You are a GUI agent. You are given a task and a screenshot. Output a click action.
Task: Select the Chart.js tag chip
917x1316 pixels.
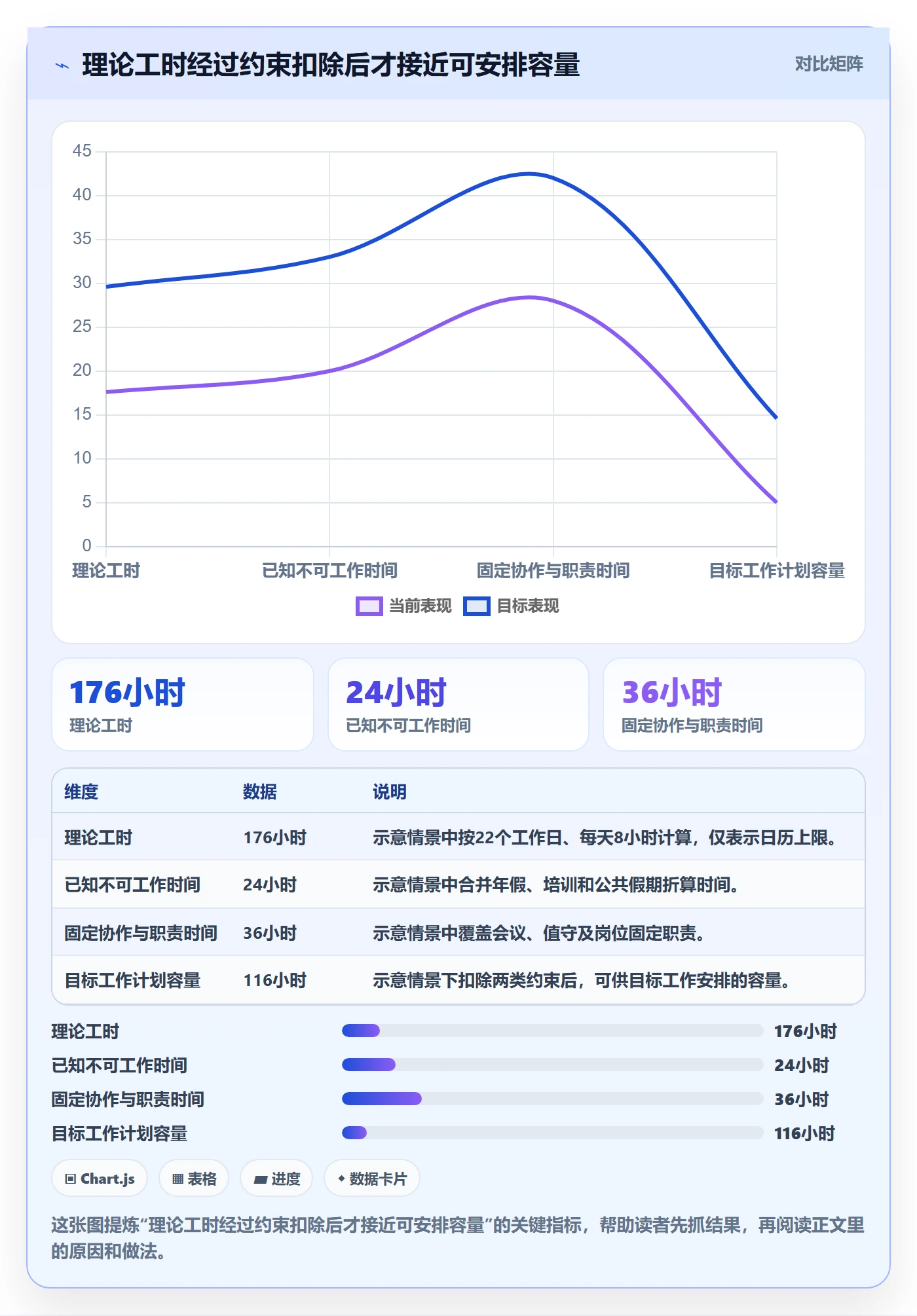click(x=100, y=1179)
